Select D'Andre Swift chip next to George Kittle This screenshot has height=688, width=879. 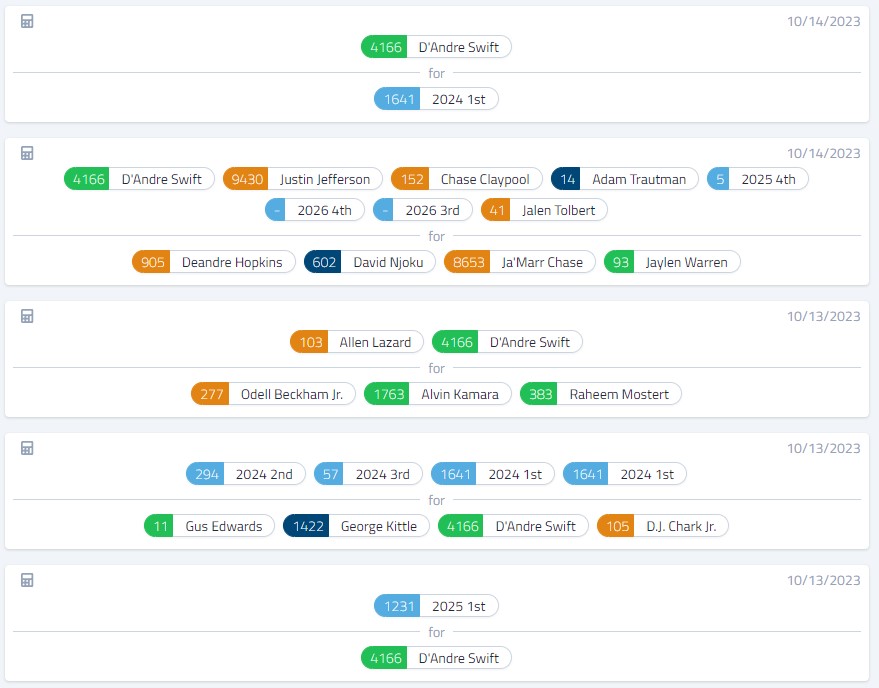point(513,526)
